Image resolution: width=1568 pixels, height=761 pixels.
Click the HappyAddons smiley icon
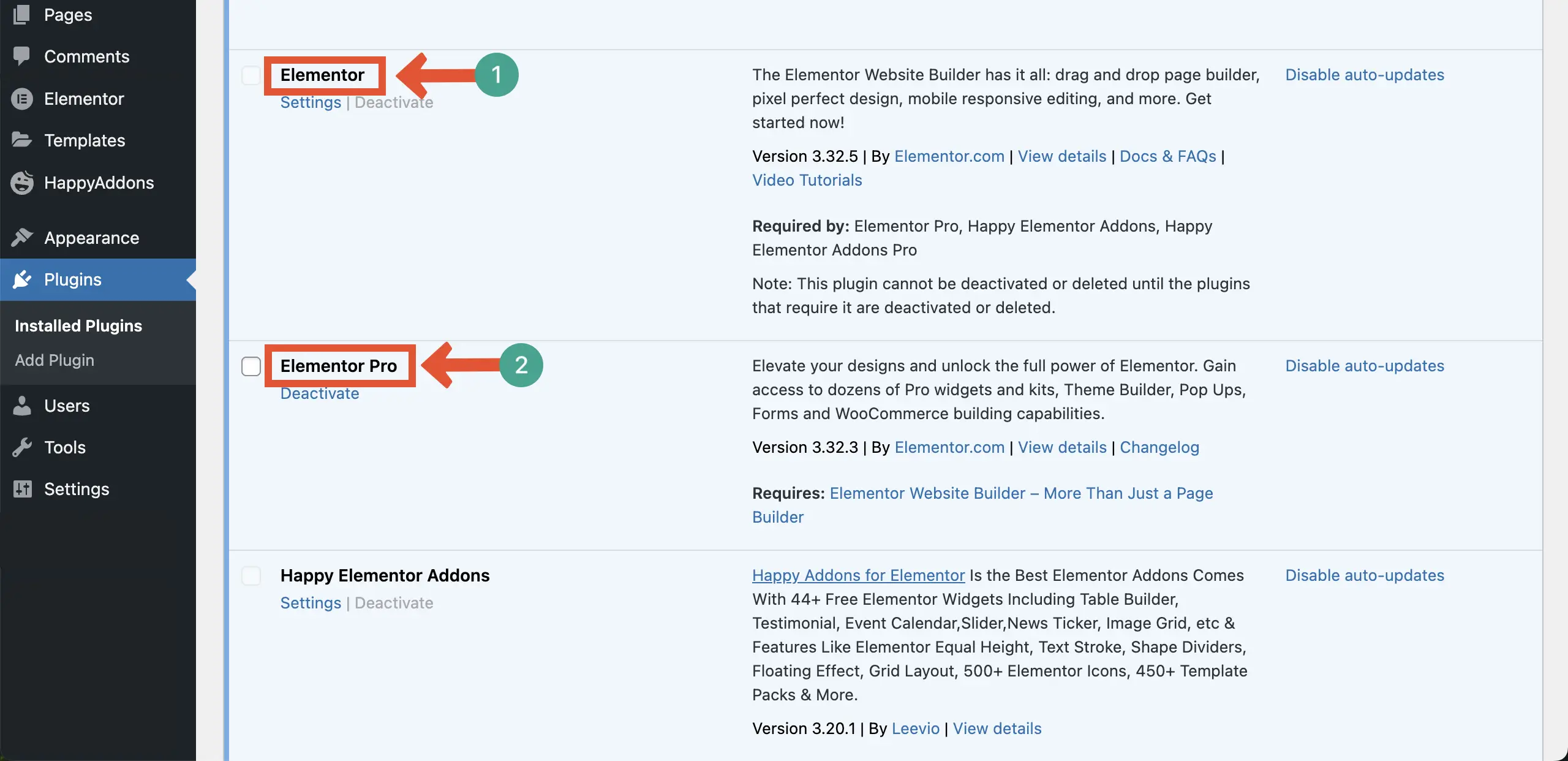(x=21, y=182)
